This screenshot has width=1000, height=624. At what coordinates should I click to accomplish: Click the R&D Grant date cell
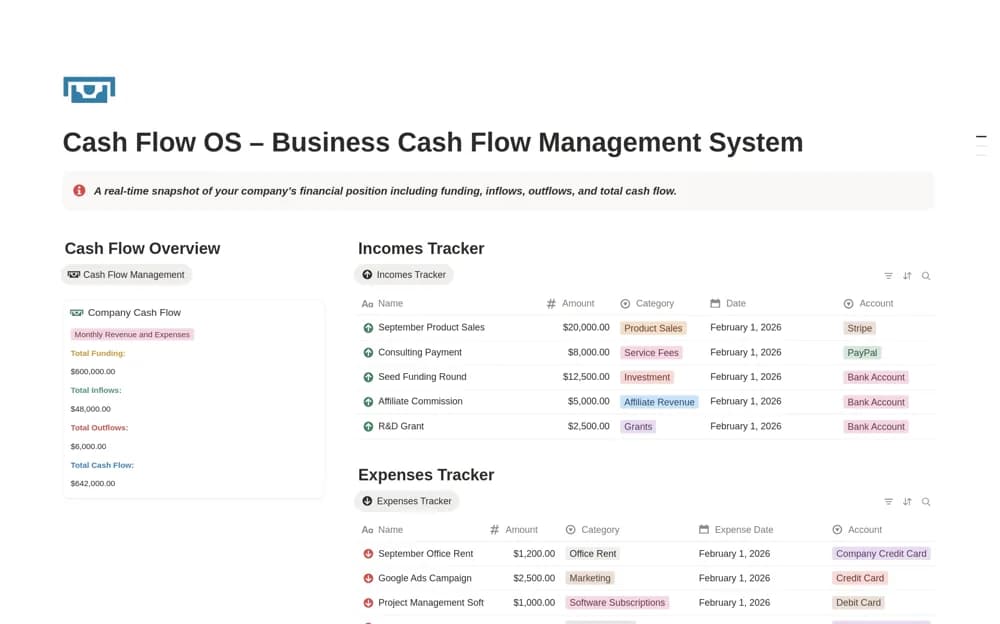click(746, 426)
